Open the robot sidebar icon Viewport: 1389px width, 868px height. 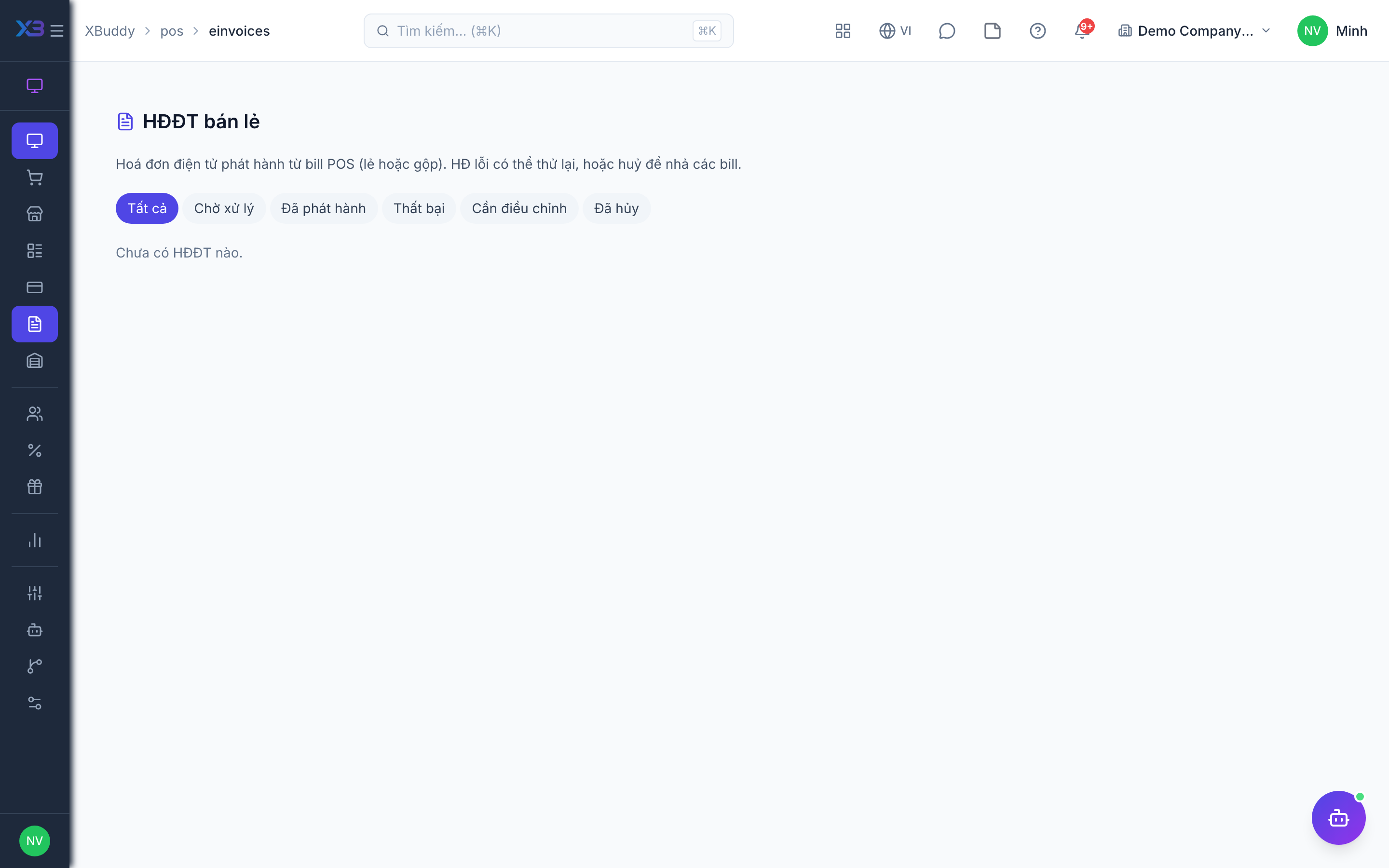tap(34, 630)
